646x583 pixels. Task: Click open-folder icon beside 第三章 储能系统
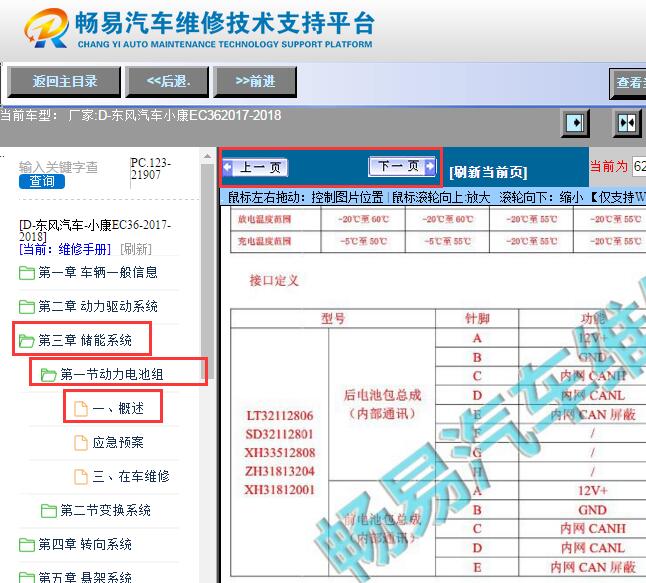coord(27,341)
